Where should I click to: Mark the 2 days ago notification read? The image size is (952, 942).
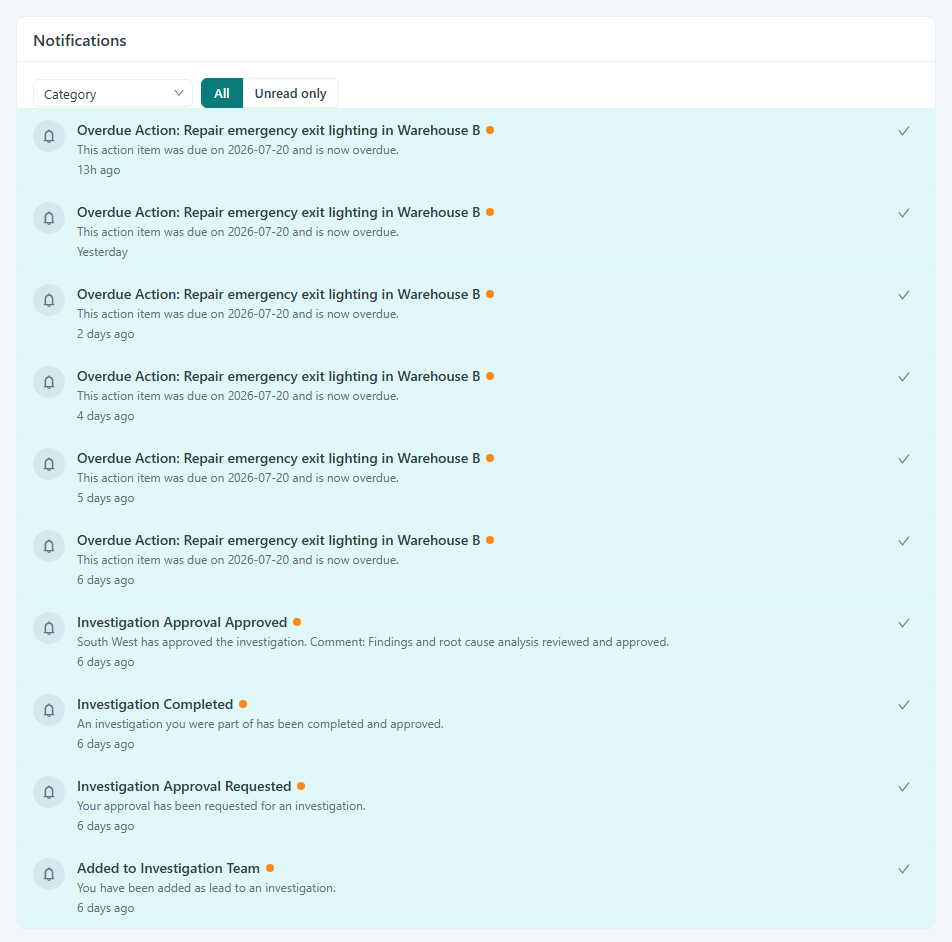903,295
